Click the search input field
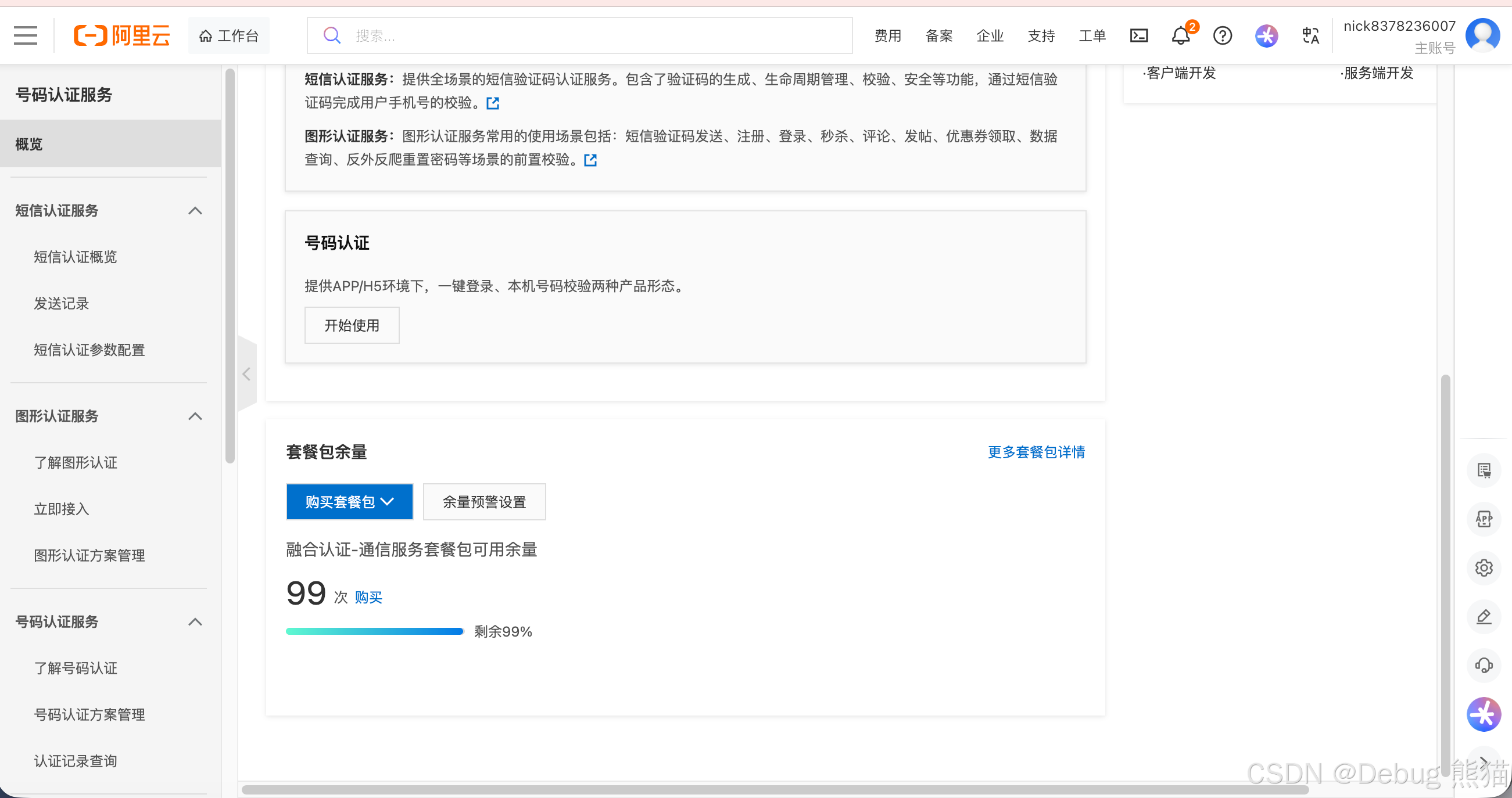The height and width of the screenshot is (798, 1512). [579, 35]
